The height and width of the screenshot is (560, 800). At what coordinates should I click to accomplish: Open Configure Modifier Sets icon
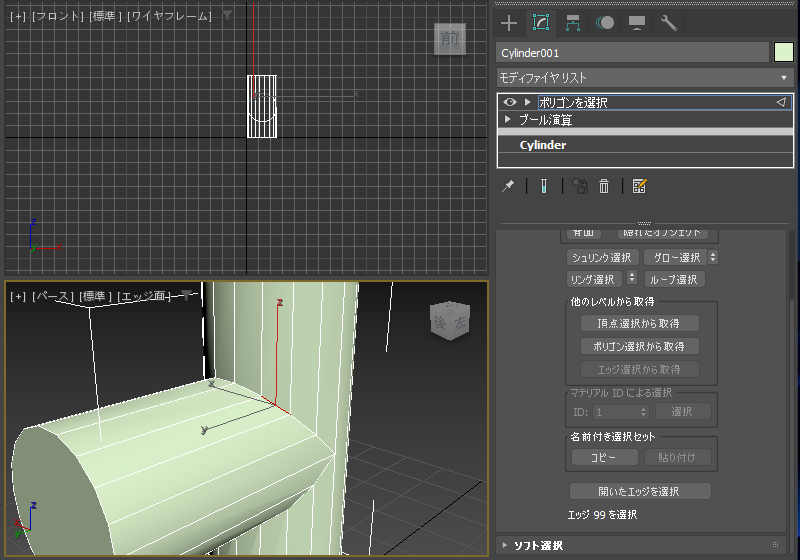639,186
